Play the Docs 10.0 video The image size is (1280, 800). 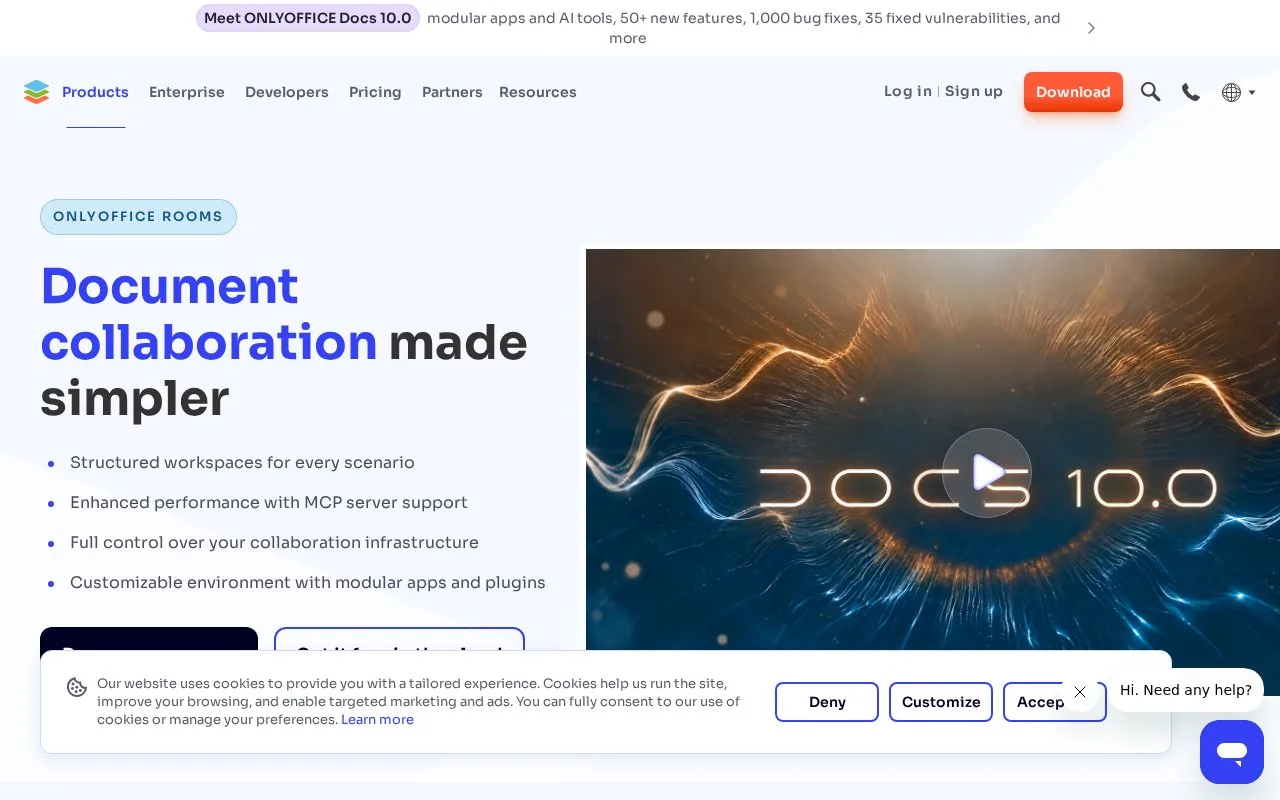point(987,472)
